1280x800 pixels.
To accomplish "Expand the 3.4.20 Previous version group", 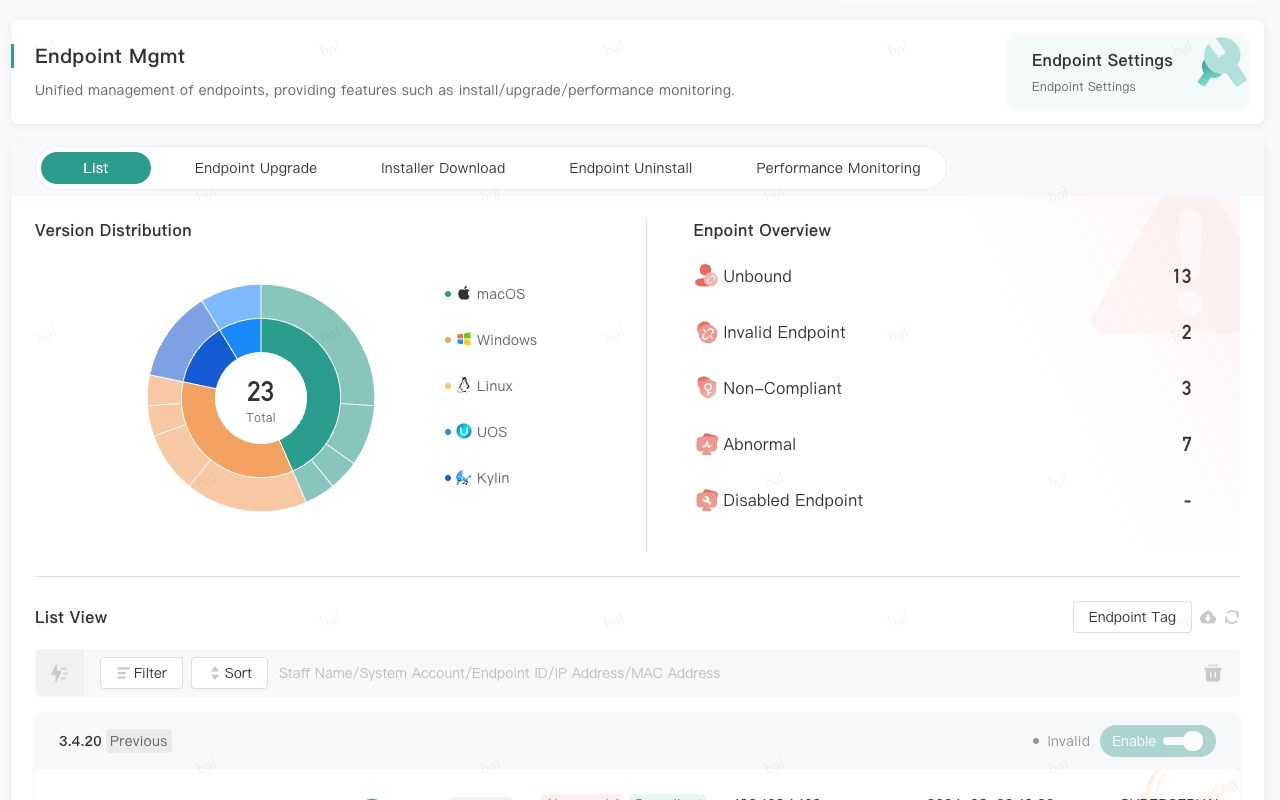I will click(x=115, y=741).
